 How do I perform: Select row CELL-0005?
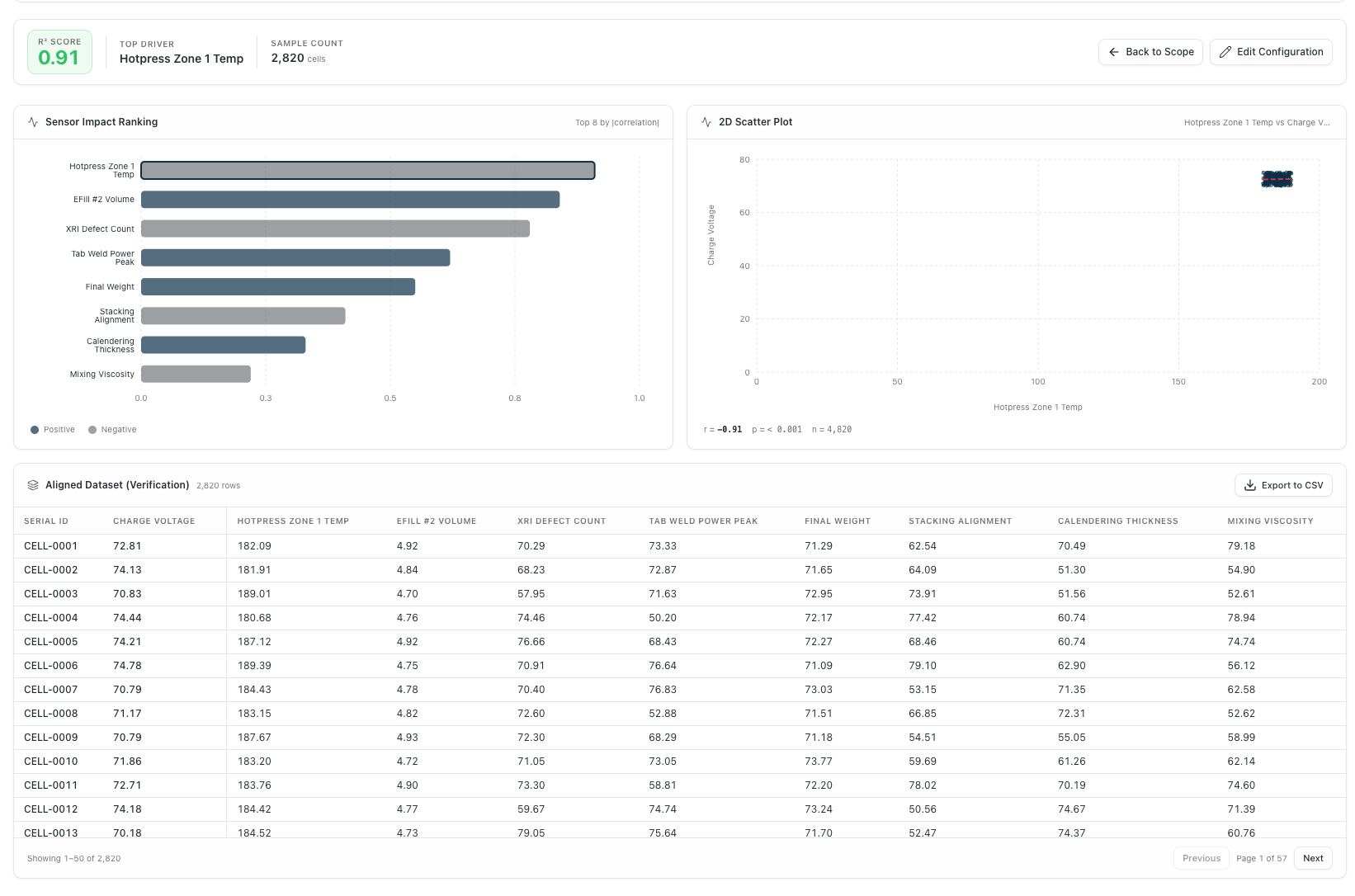point(680,642)
